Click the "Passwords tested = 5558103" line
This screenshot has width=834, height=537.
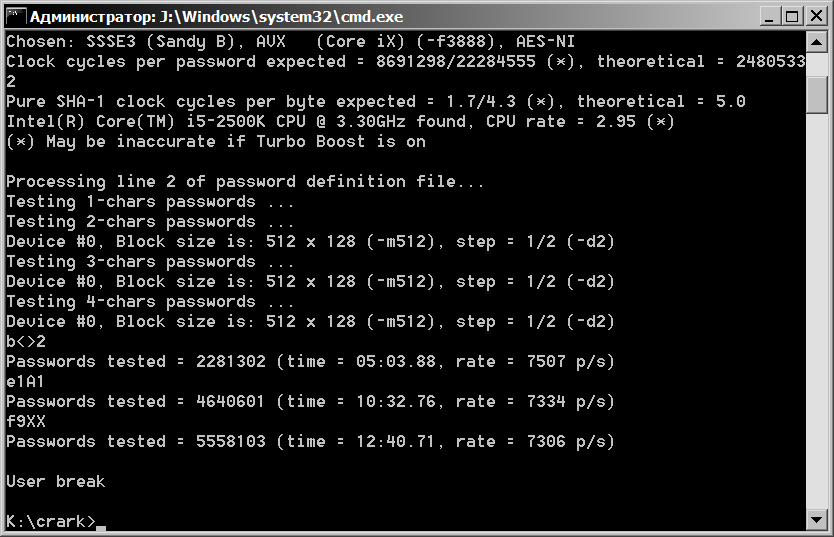(310, 441)
